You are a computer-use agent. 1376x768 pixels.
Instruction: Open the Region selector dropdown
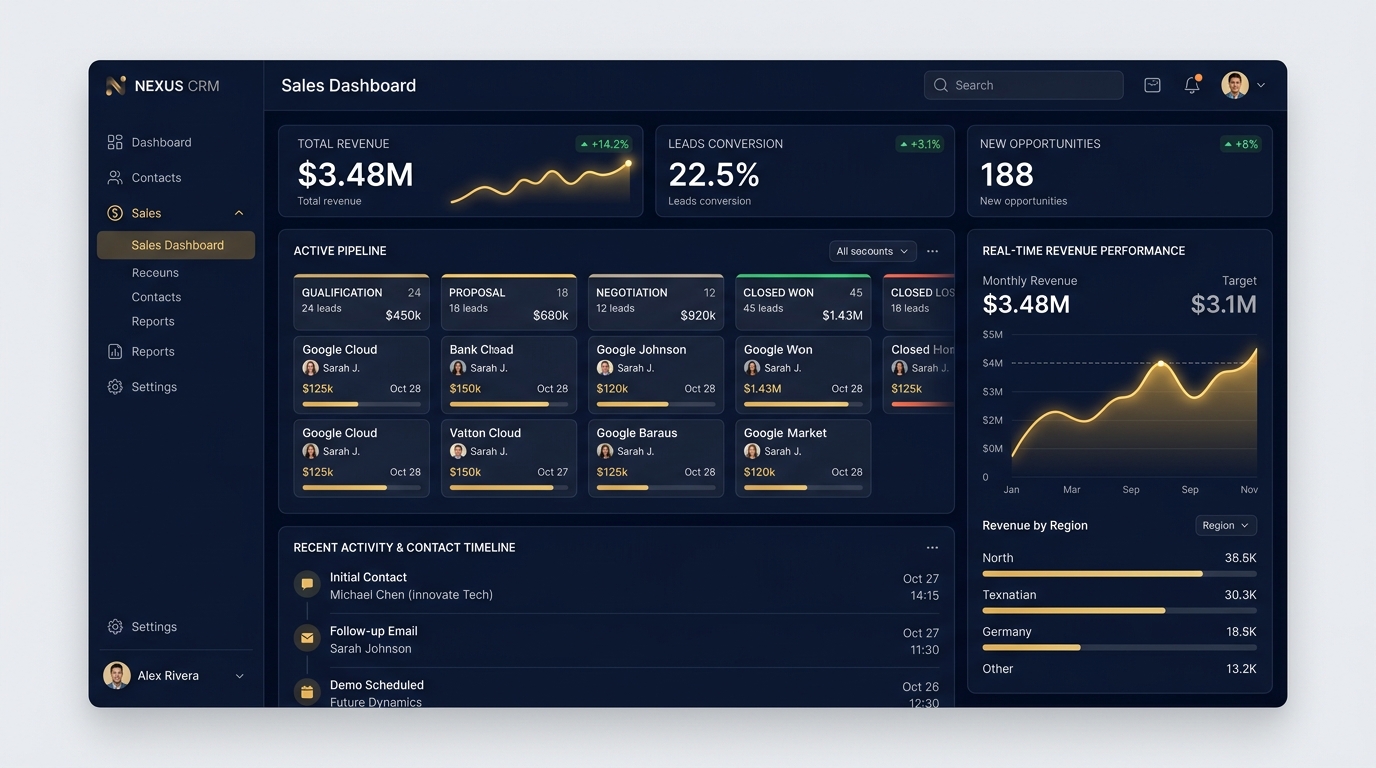[1226, 525]
